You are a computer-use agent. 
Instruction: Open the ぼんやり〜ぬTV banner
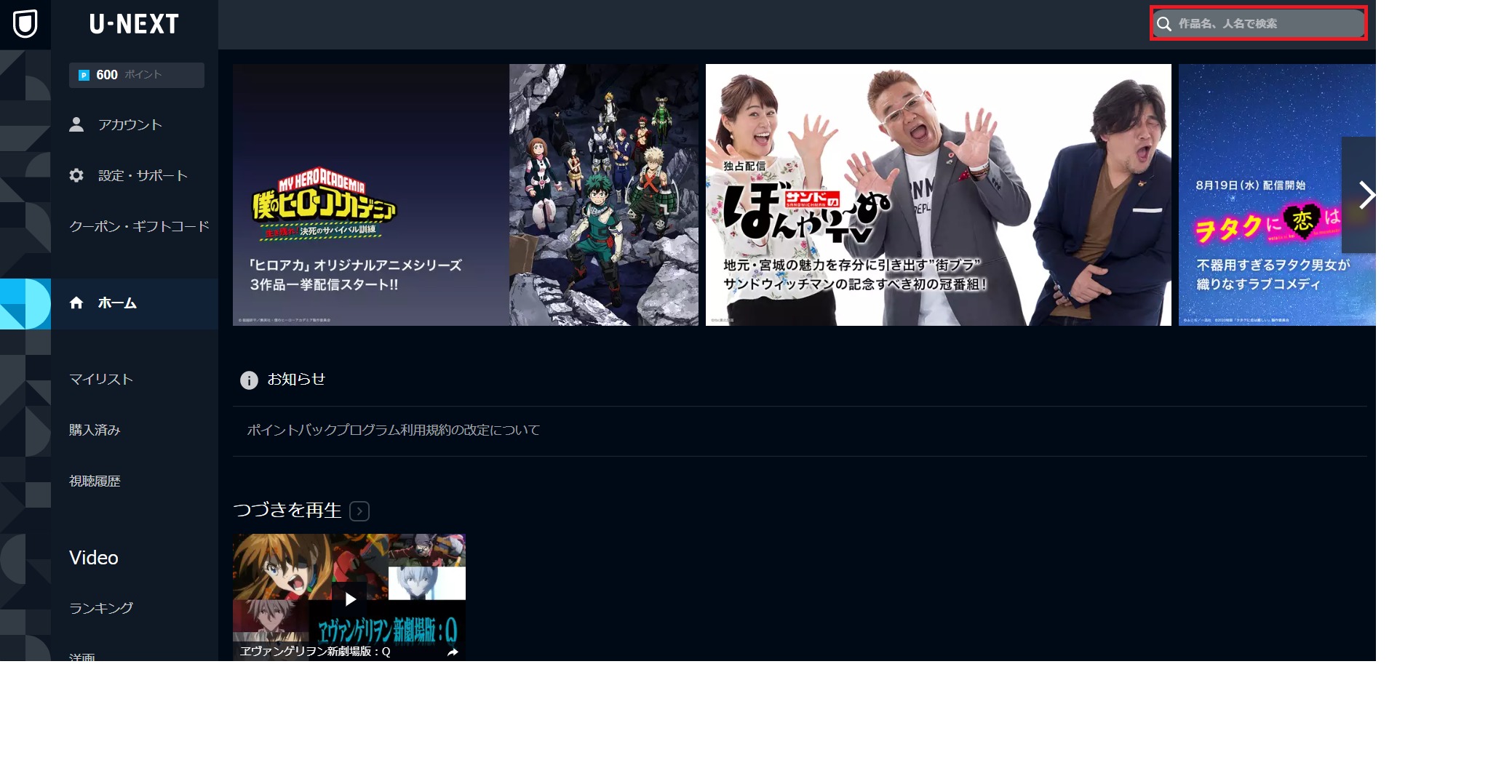[939, 195]
